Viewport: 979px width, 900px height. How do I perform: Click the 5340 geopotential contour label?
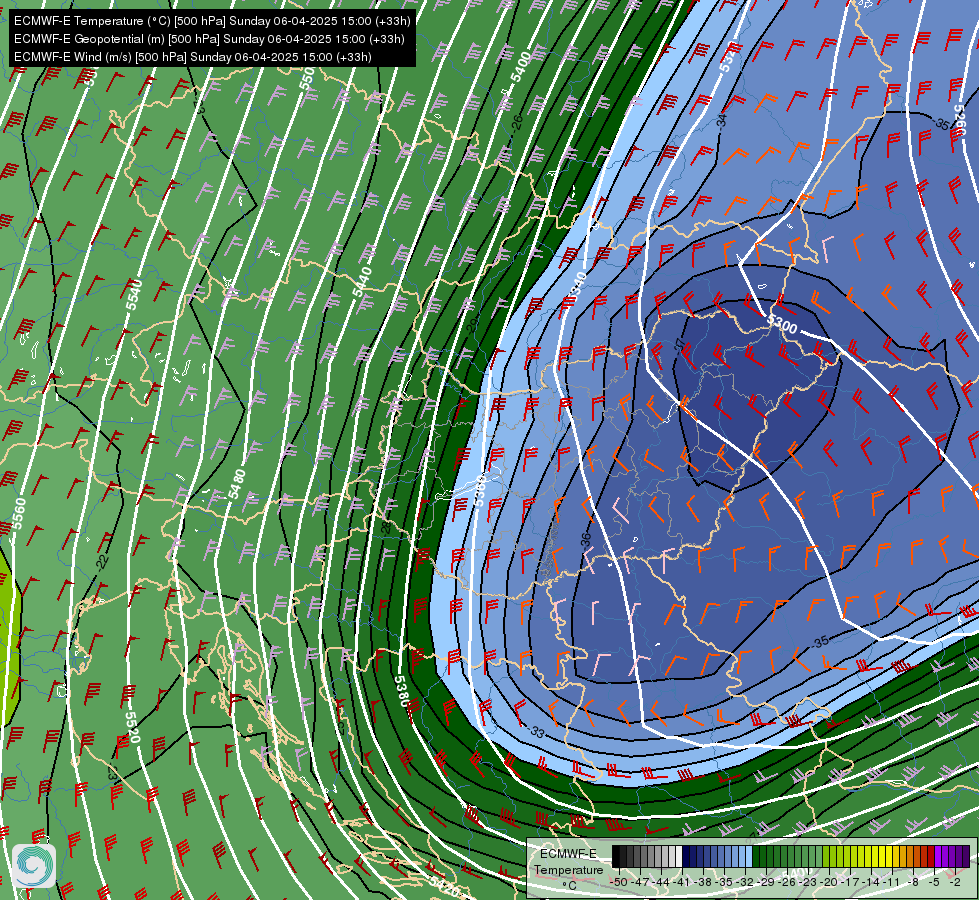point(579,285)
